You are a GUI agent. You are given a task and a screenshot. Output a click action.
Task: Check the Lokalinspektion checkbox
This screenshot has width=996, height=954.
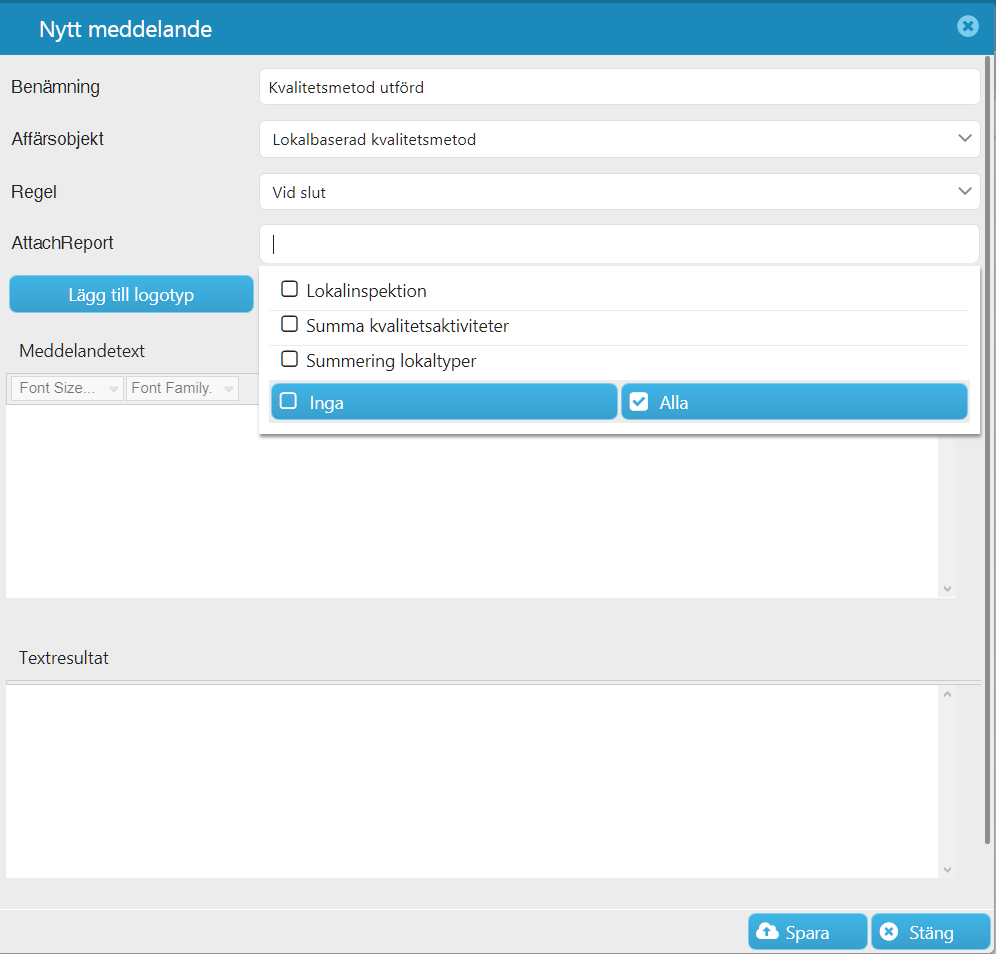[290, 289]
